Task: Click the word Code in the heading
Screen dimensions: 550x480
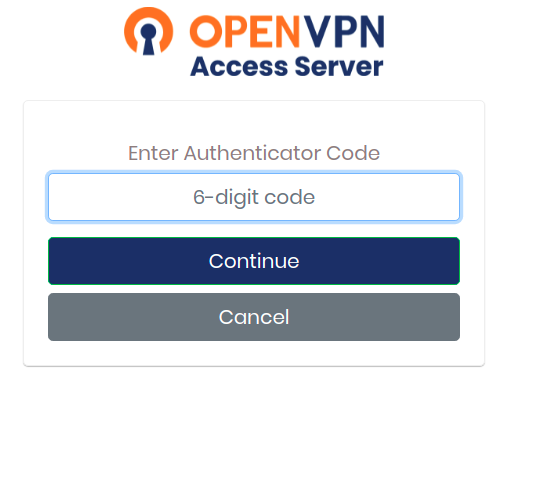Action: pyautogui.click(x=353, y=153)
